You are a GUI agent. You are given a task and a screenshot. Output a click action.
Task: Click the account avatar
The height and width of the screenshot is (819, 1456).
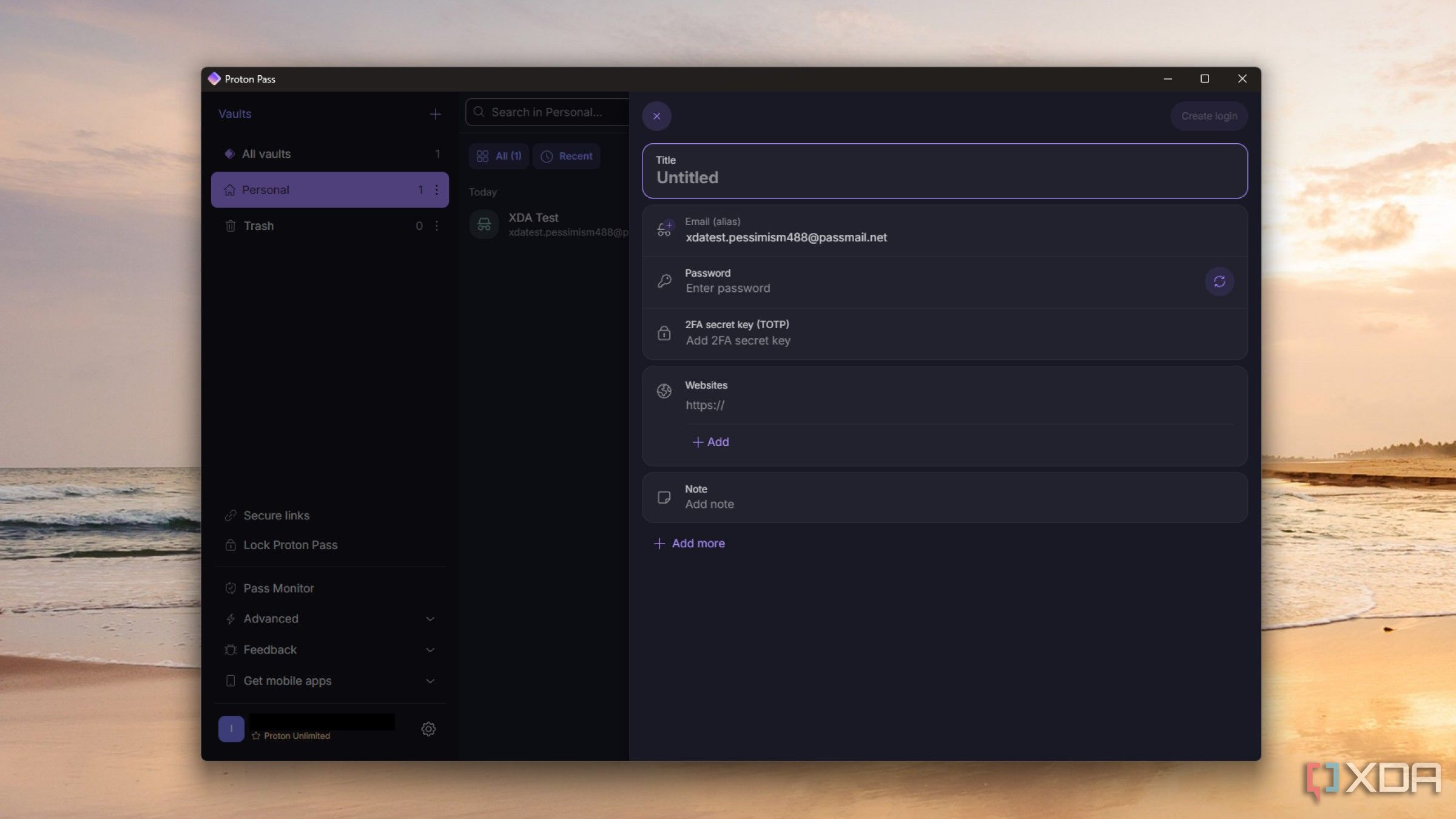(x=231, y=729)
